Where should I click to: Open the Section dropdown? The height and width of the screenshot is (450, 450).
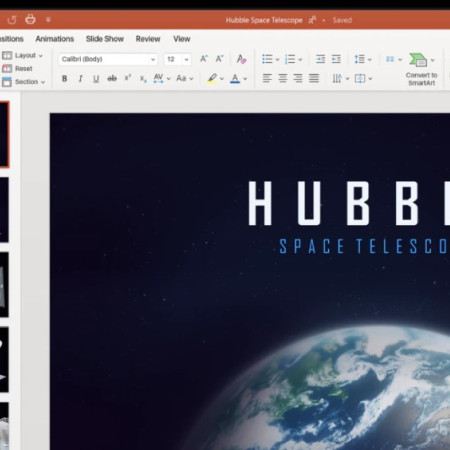coord(23,82)
